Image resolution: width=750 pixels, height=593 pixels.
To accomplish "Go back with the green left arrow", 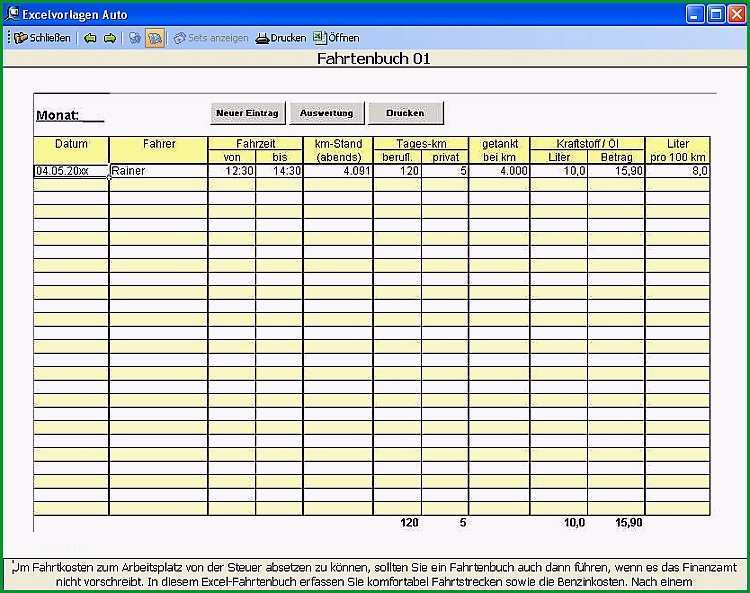I will tap(90, 38).
